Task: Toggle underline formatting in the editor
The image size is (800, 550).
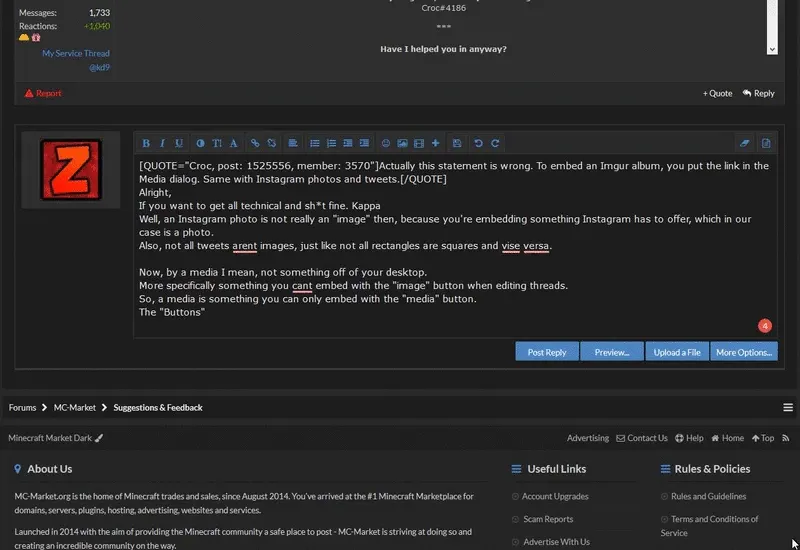Action: 179,143
